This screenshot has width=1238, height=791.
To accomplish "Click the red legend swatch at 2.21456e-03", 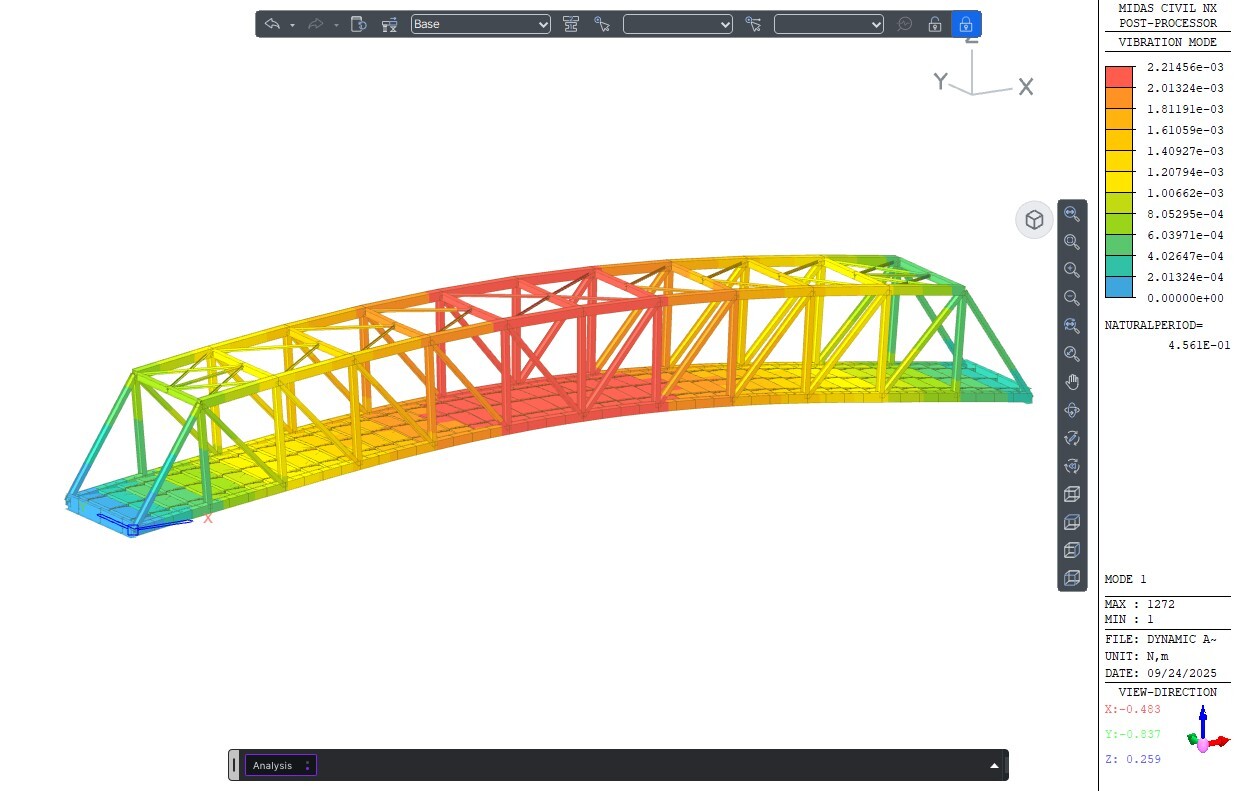I will click(x=1119, y=76).
